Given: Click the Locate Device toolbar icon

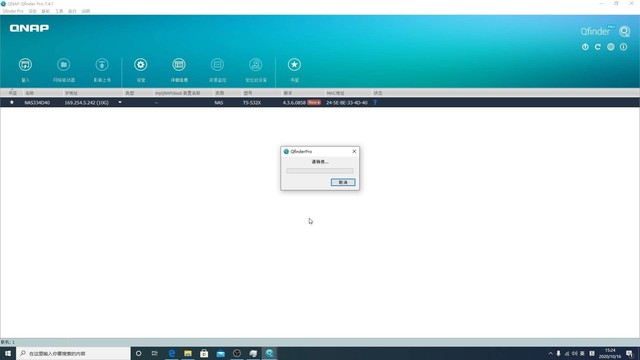Looking at the screenshot, I should pyautogui.click(x=256, y=65).
